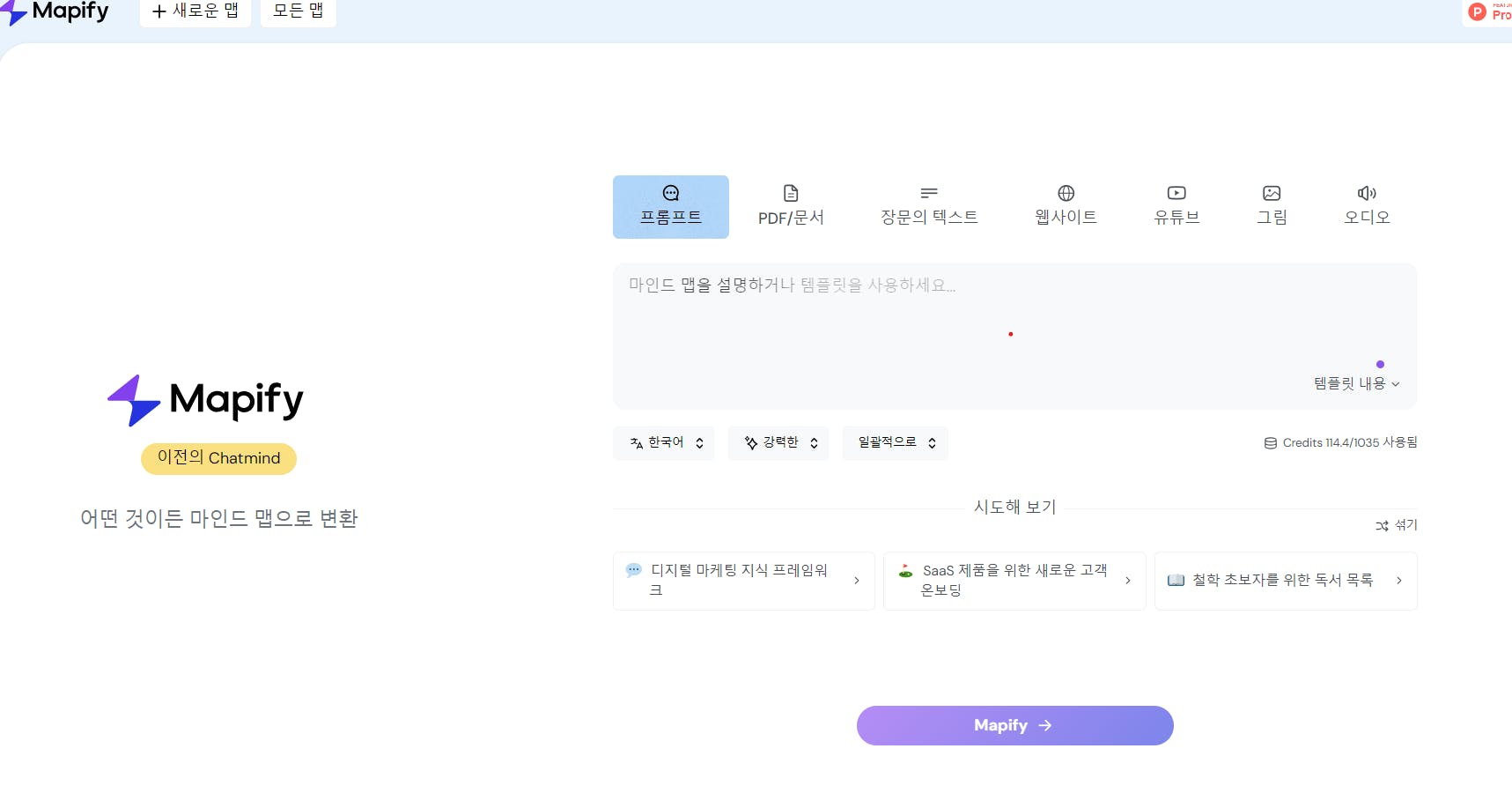This screenshot has height=808, width=1512.
Task: Click the 이전의 Chatmind badge
Action: click(x=218, y=458)
